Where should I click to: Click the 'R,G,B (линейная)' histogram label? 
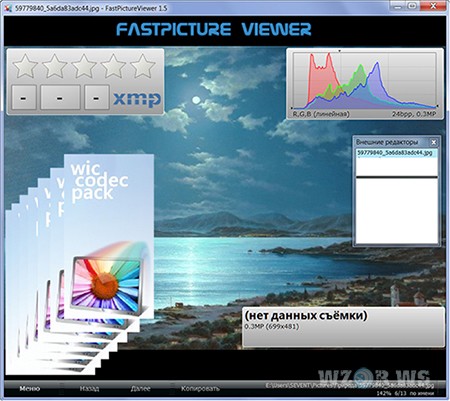click(321, 114)
